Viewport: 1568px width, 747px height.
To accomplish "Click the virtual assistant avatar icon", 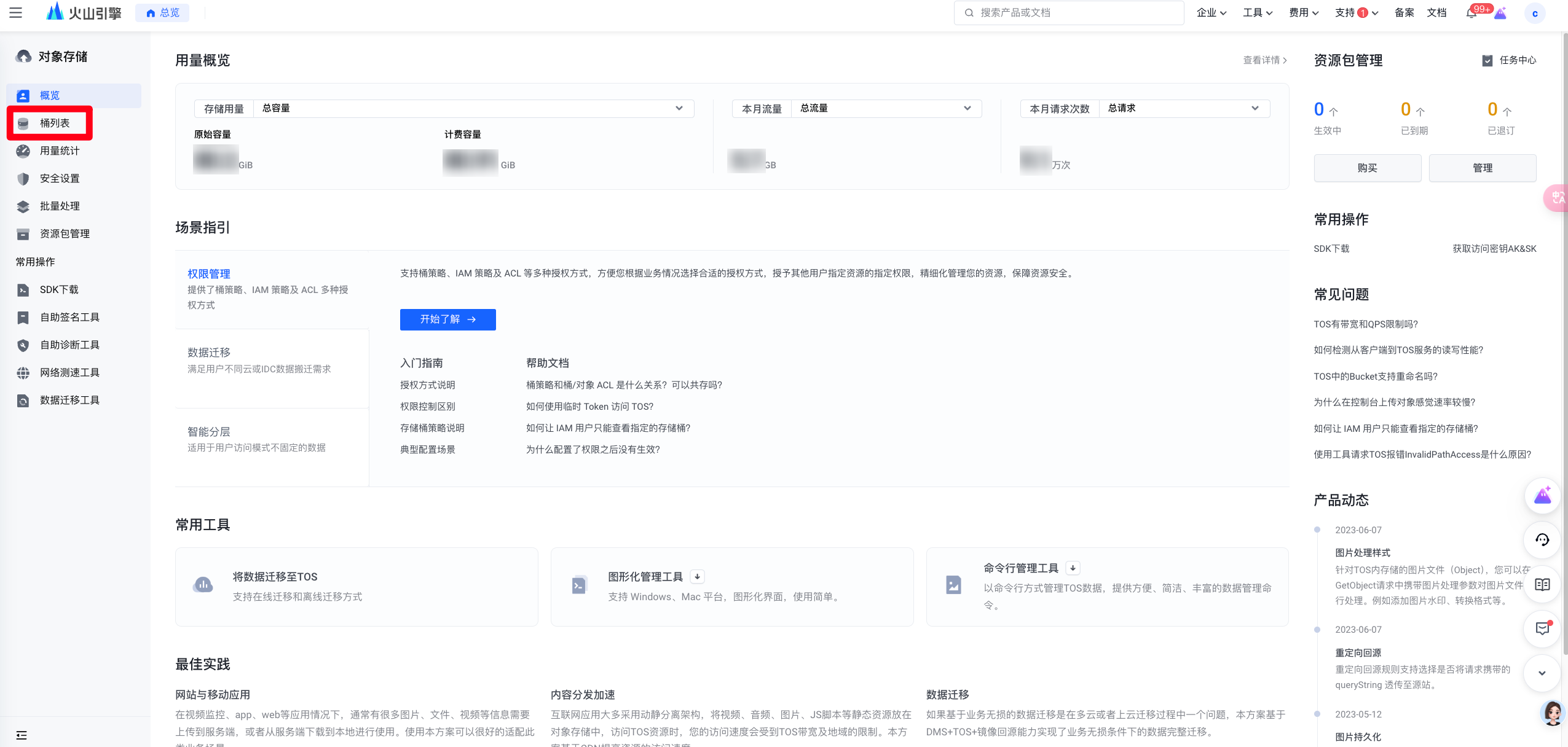I will click(1552, 713).
